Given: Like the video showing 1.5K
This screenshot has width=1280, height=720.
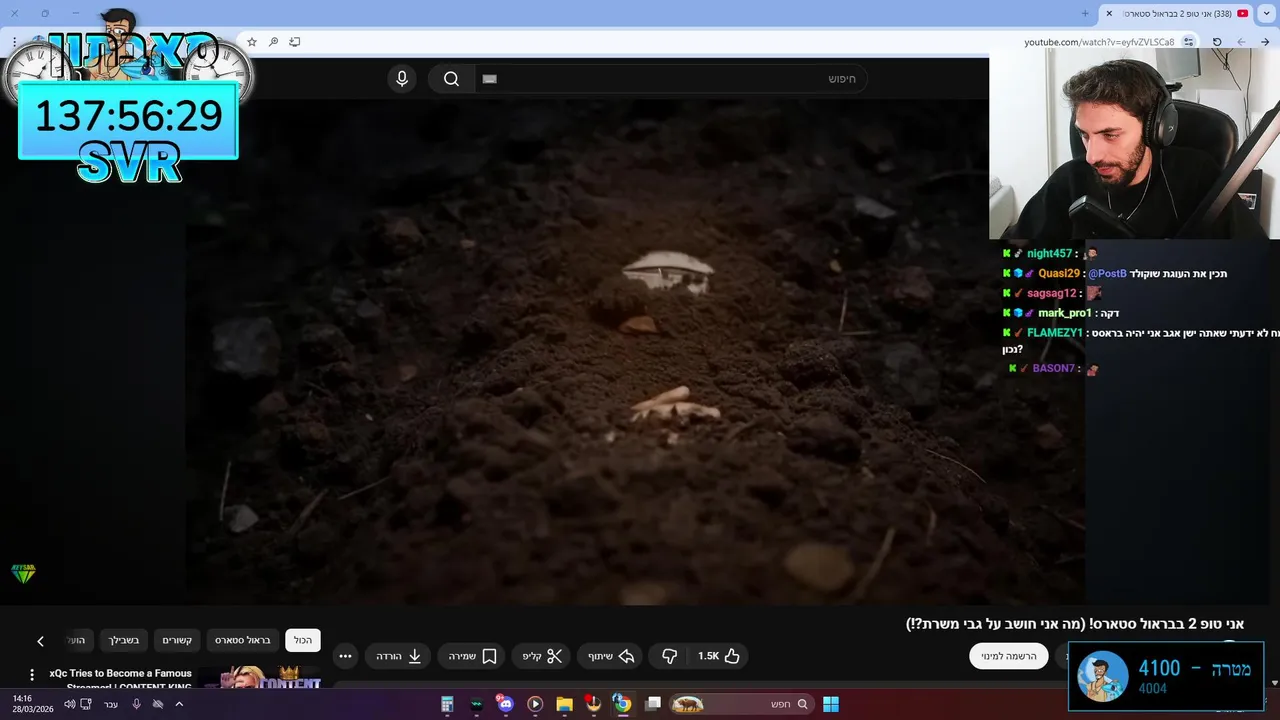Looking at the screenshot, I should (718, 656).
